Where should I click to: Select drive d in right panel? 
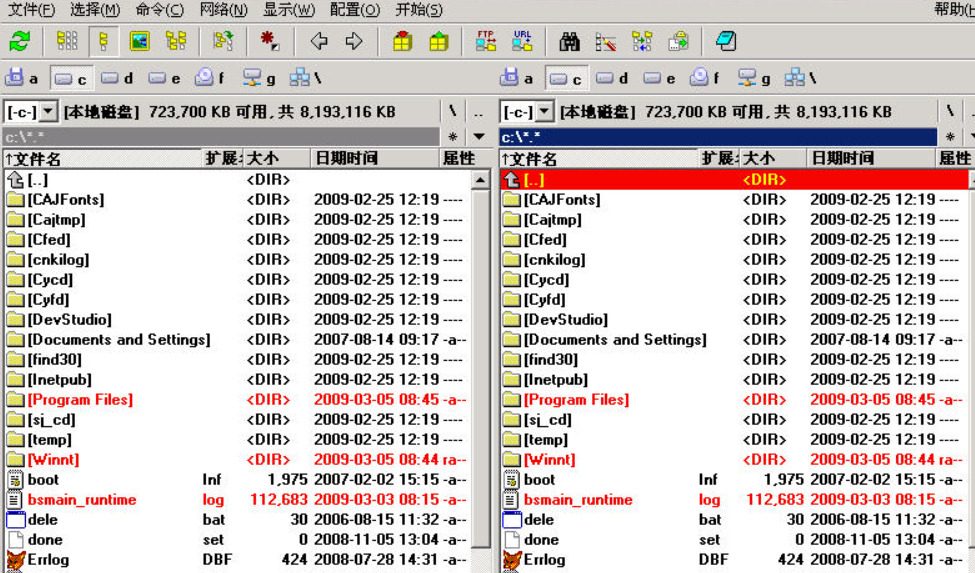point(612,78)
